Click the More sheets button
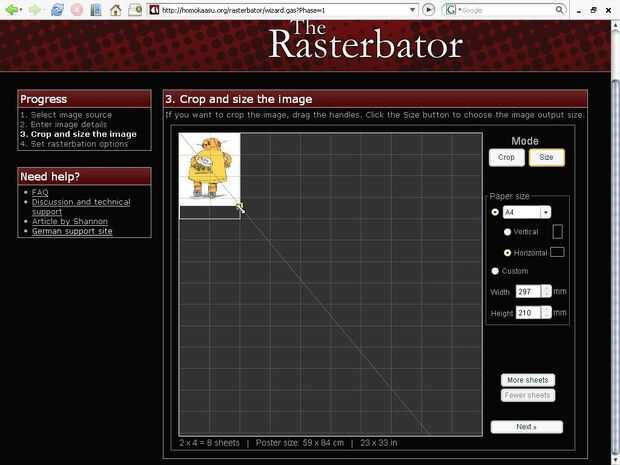This screenshot has height=465, width=620. pyautogui.click(x=528, y=380)
